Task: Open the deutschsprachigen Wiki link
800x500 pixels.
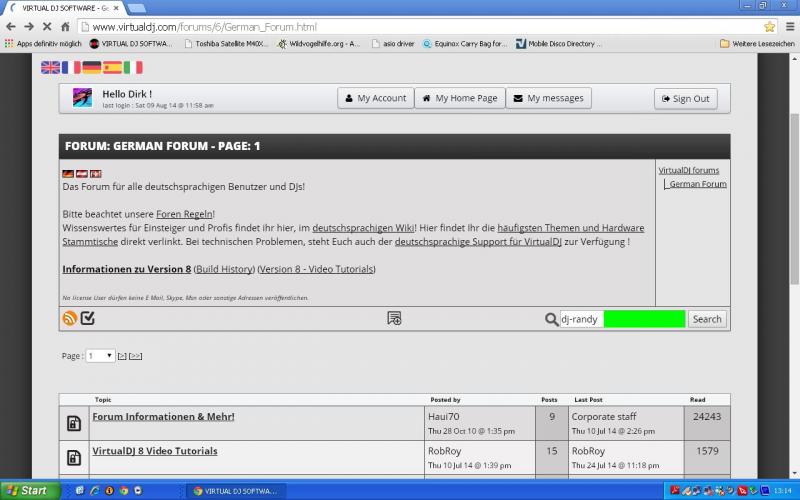Action: (363, 228)
